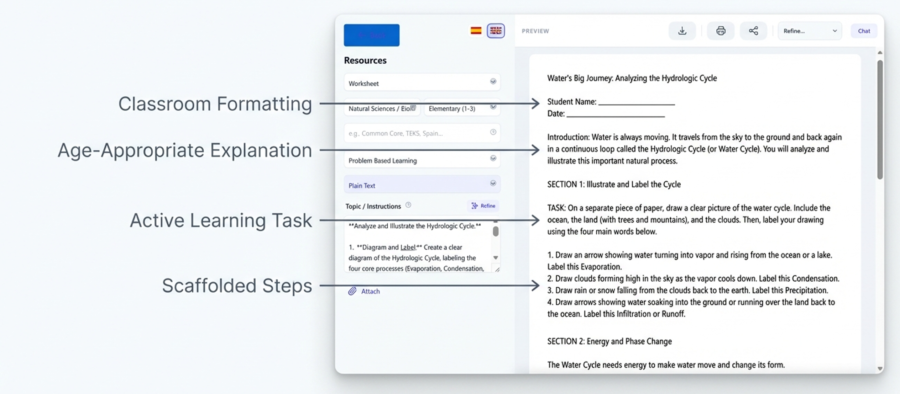Open the Refine... dropdown in the preview bar
This screenshot has height=394, width=900.
[810, 31]
